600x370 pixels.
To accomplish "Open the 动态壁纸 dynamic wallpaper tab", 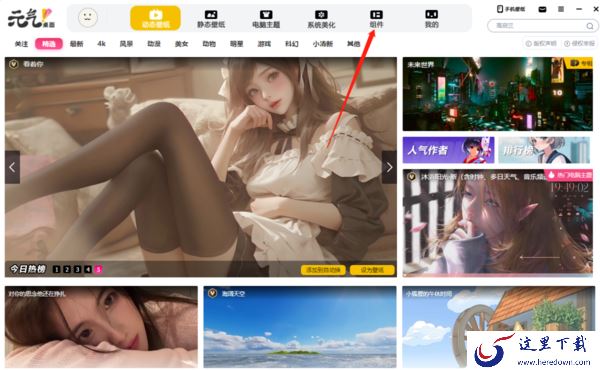I will click(x=155, y=18).
